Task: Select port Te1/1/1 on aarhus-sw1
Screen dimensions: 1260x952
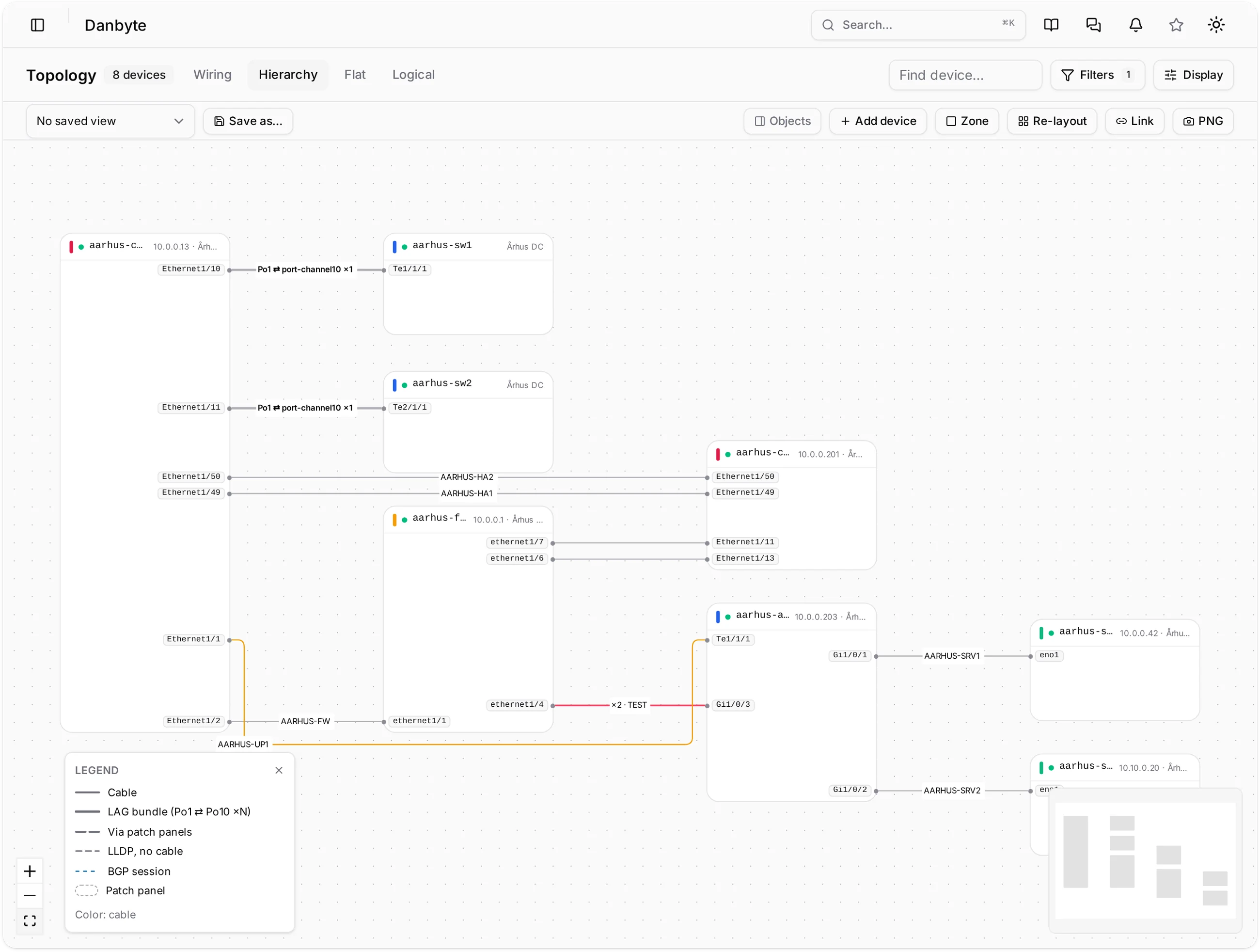Action: click(409, 270)
